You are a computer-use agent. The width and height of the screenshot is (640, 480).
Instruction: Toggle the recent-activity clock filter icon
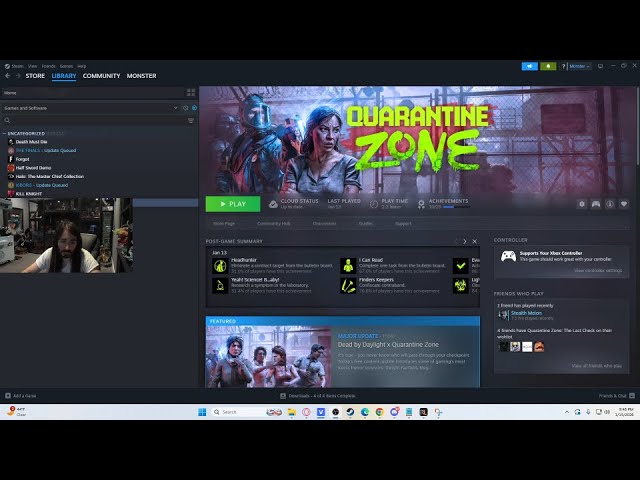pyautogui.click(x=185, y=107)
